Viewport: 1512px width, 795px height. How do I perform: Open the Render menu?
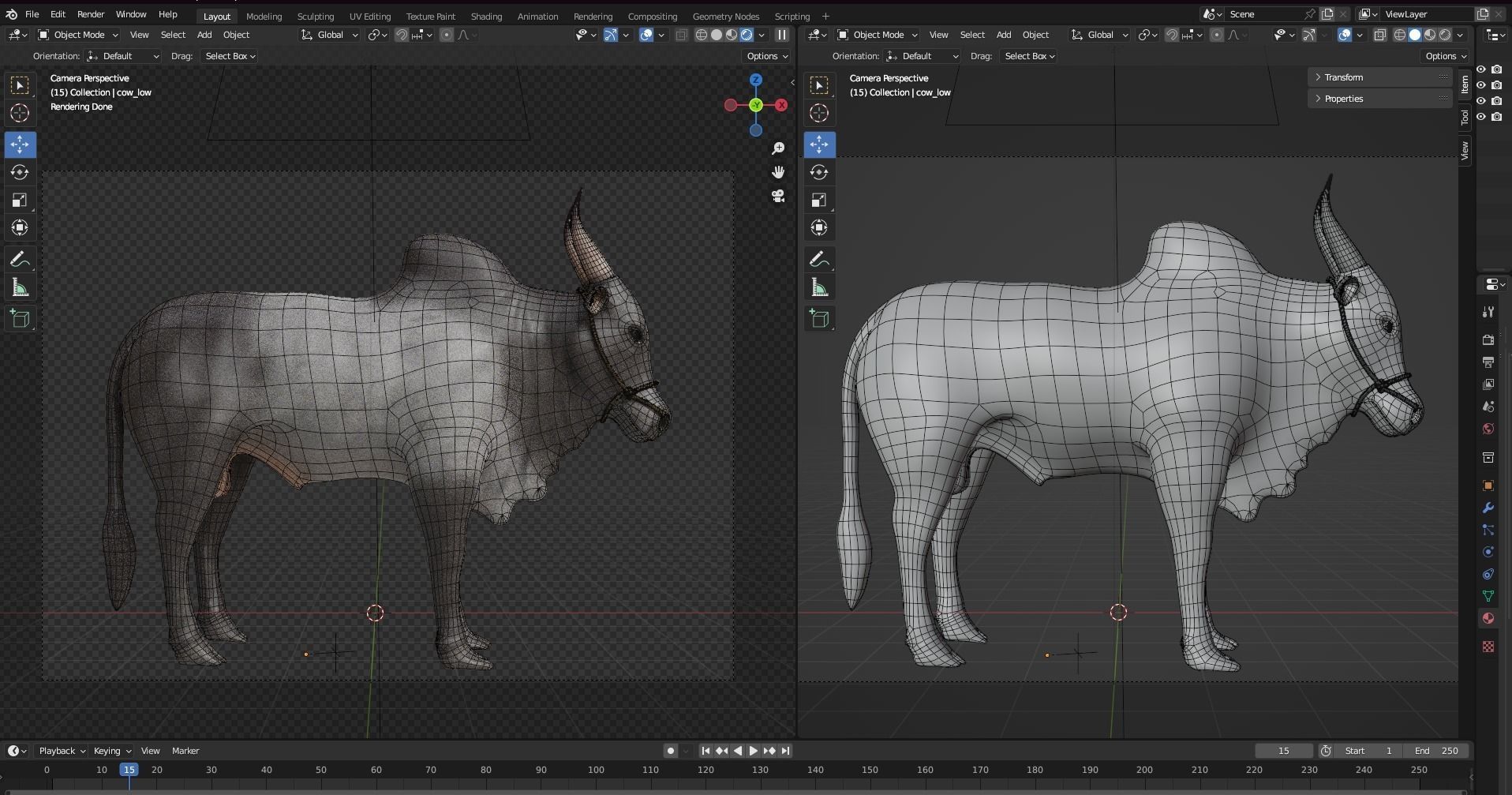[x=91, y=14]
